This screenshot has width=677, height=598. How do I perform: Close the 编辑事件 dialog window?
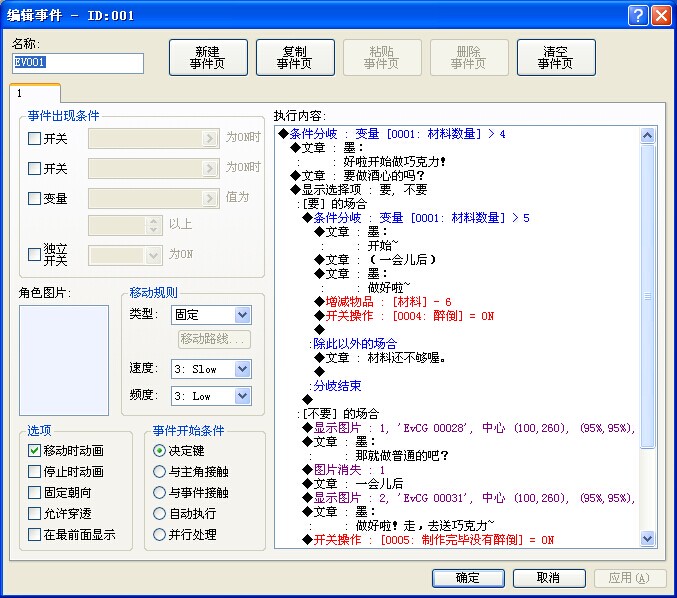661,16
